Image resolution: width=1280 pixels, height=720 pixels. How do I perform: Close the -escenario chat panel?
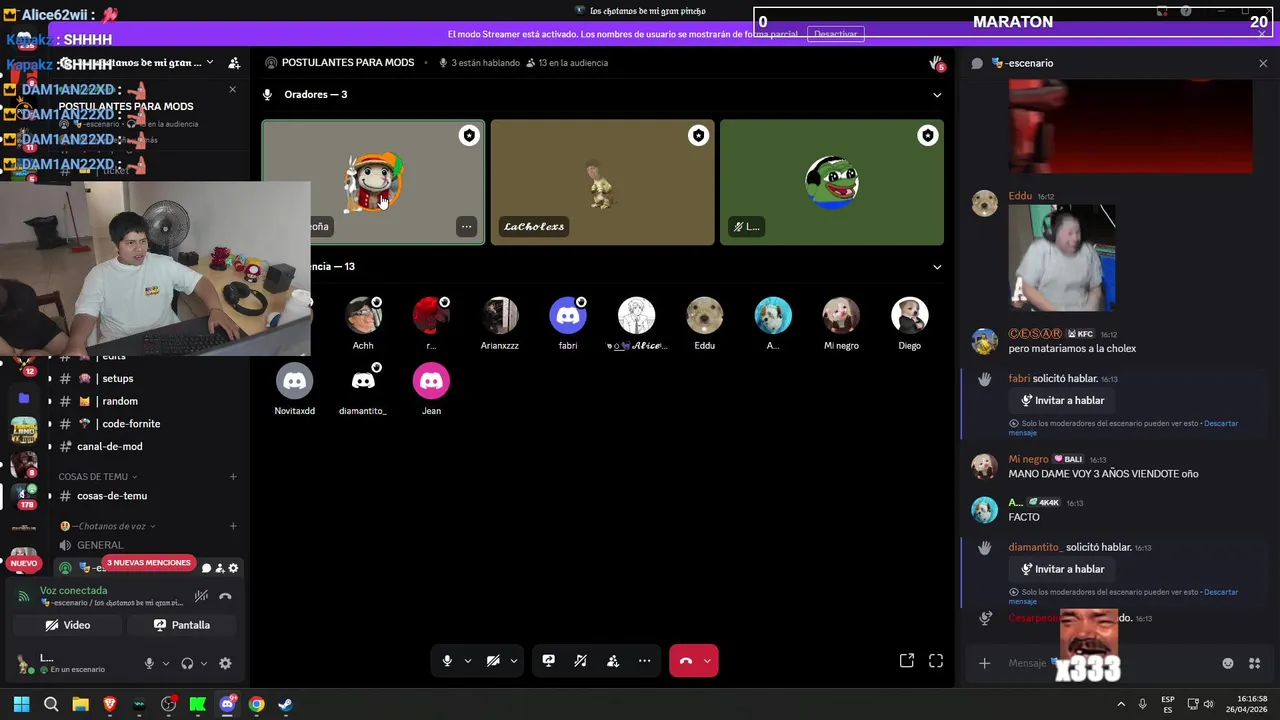(x=1263, y=63)
